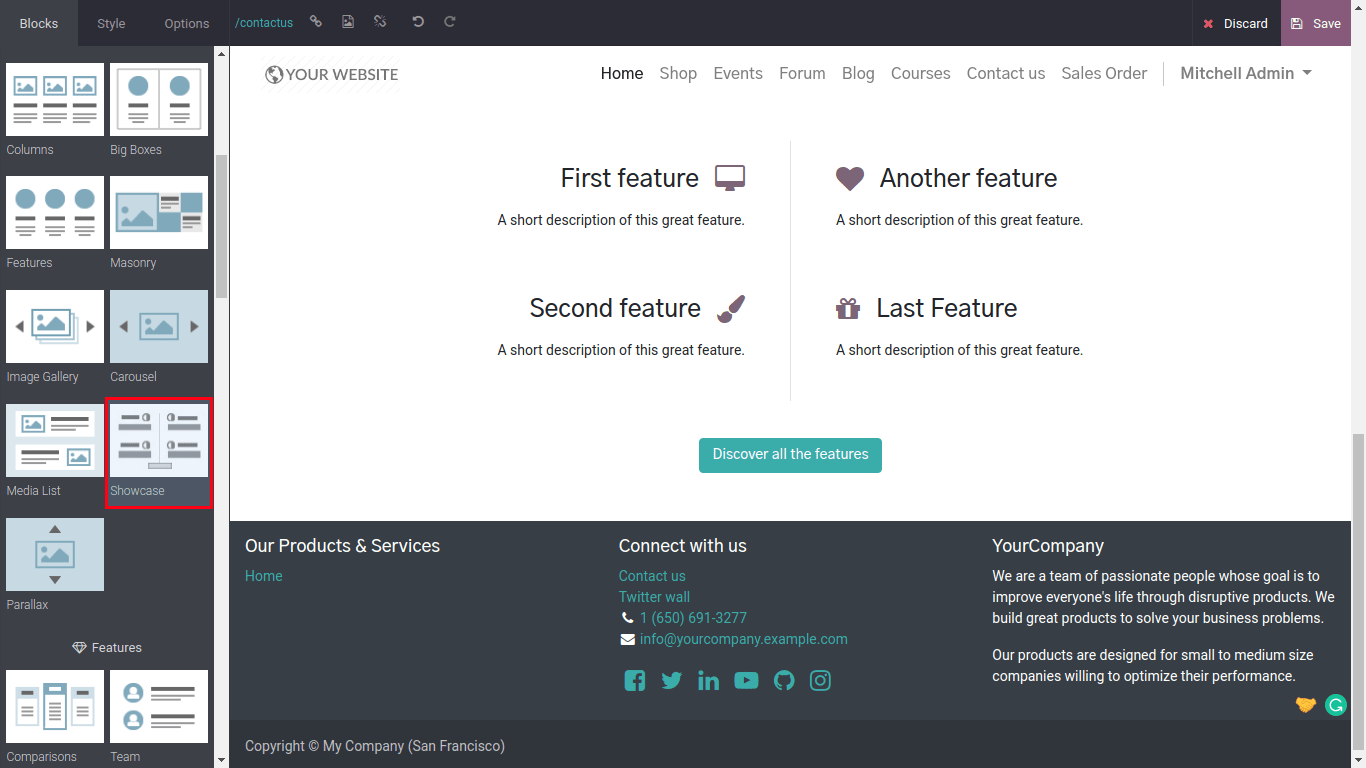Select the Image Gallery block
The image size is (1366, 768).
pos(55,327)
